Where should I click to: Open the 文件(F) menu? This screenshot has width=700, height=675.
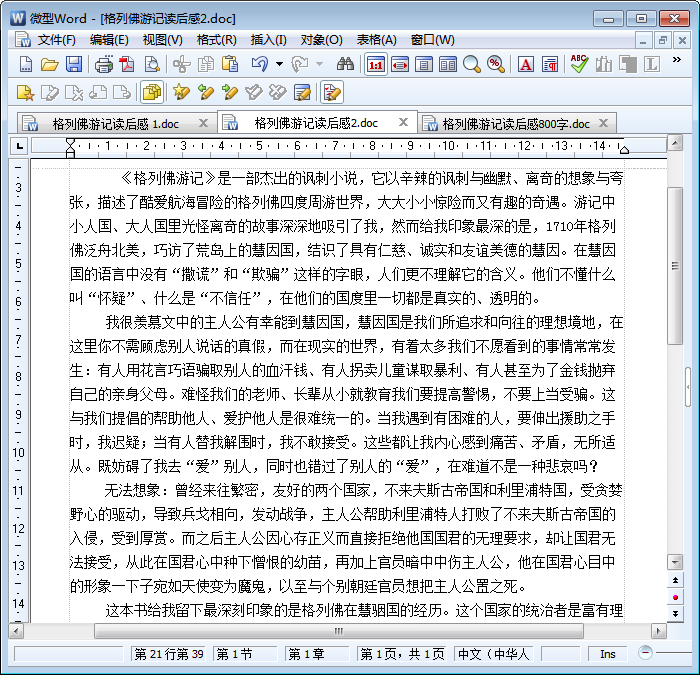56,40
